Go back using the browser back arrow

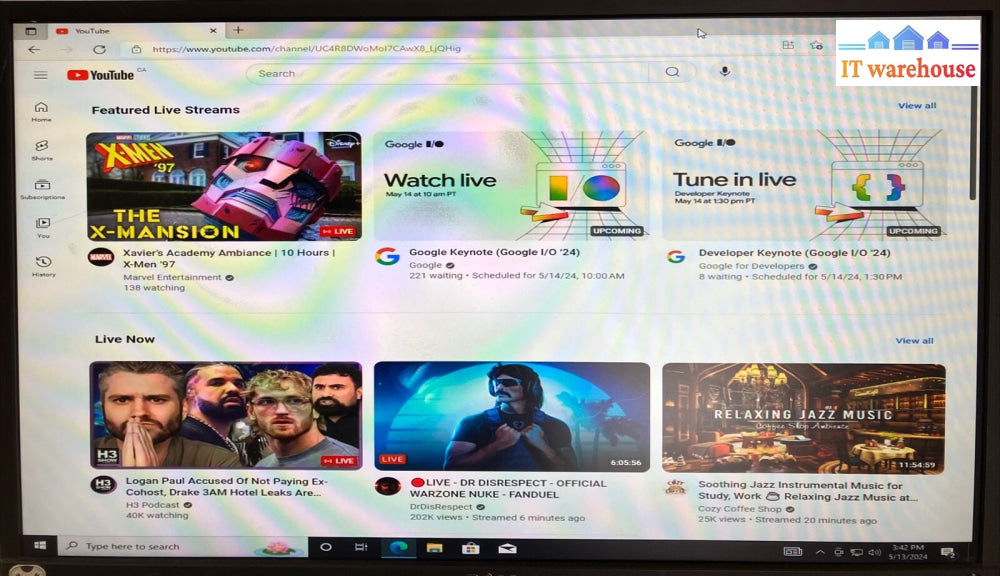[34, 49]
